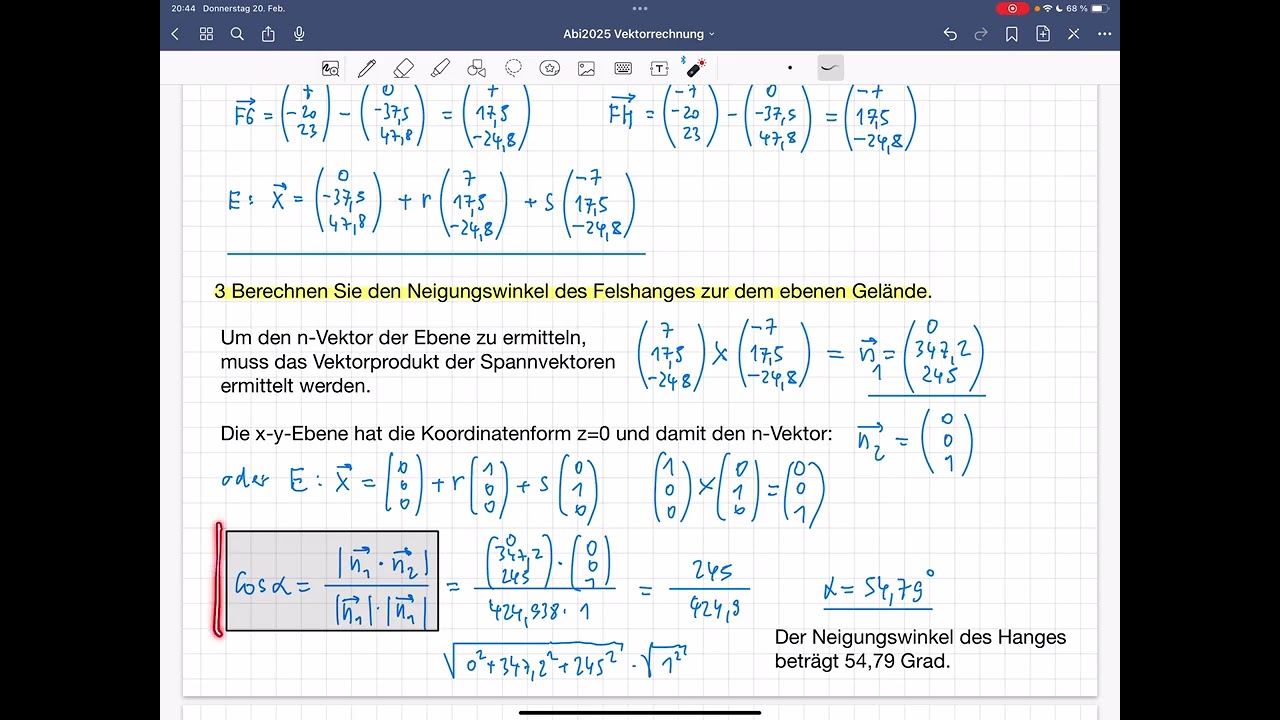
Task: Select the Eraser tool
Action: point(403,68)
